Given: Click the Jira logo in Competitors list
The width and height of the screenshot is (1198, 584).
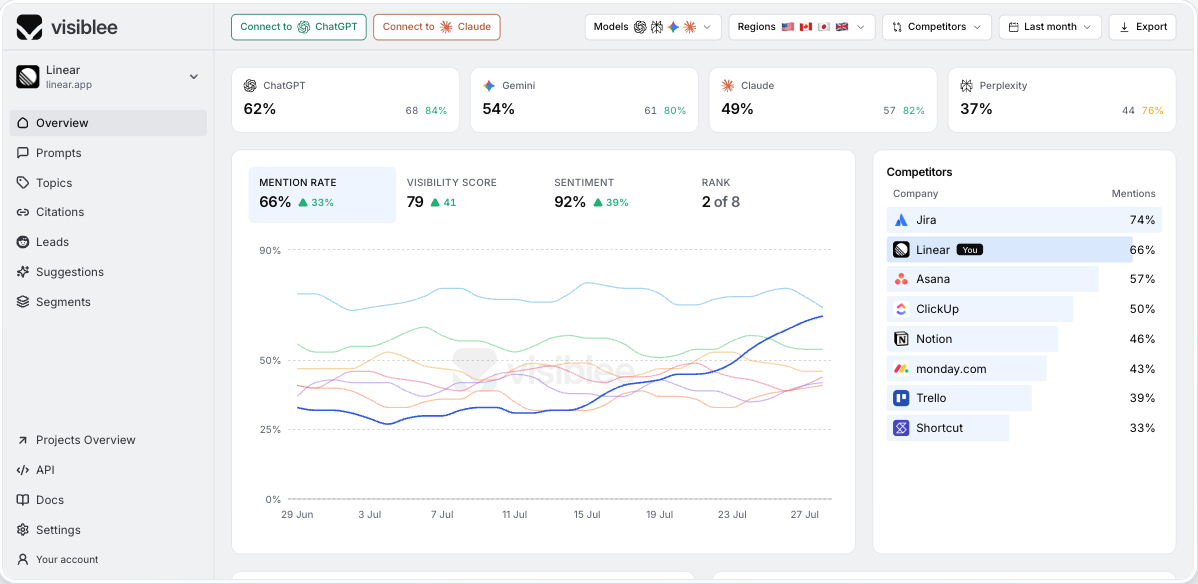Looking at the screenshot, I should click(902, 220).
